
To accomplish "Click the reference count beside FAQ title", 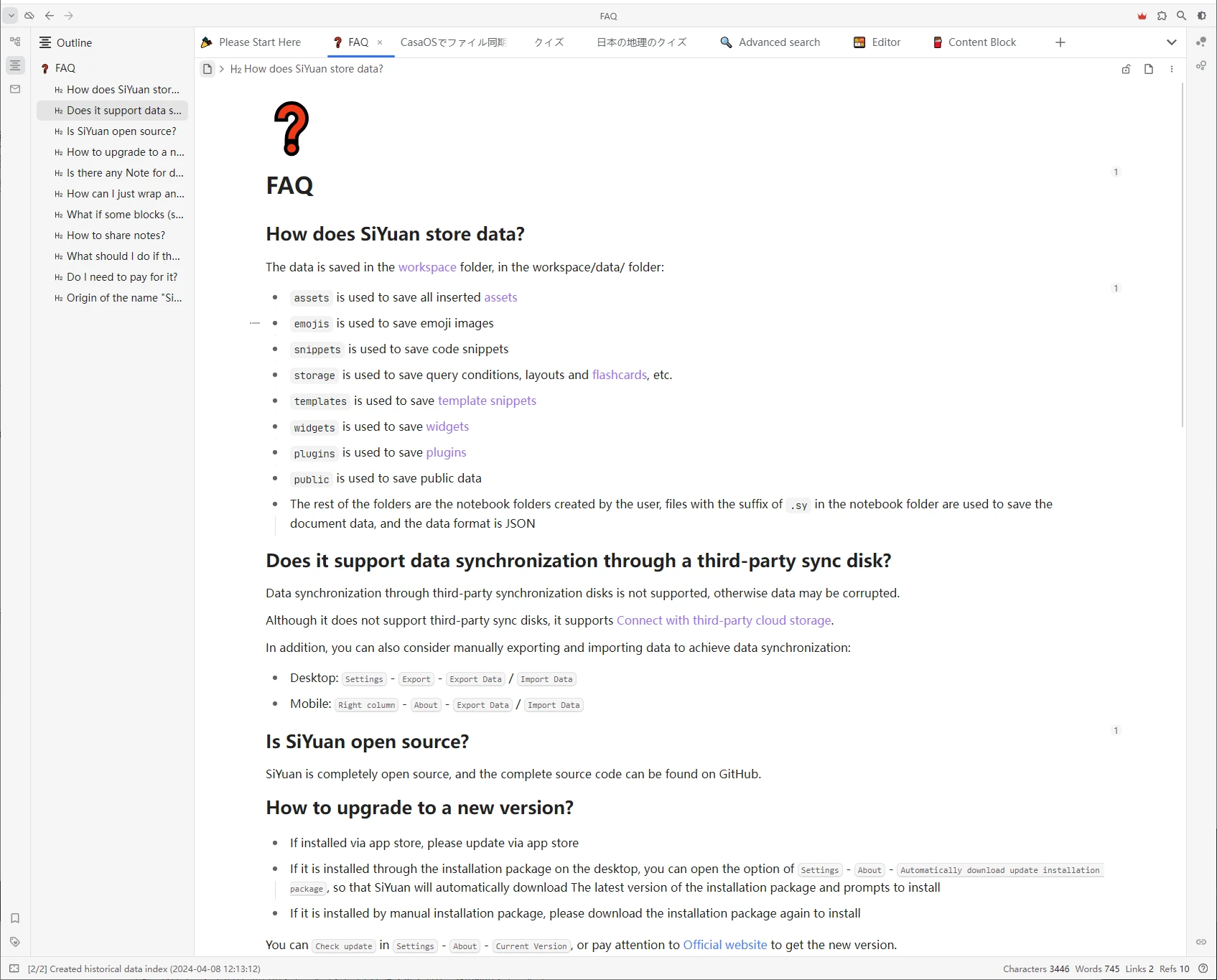I will click(1116, 172).
